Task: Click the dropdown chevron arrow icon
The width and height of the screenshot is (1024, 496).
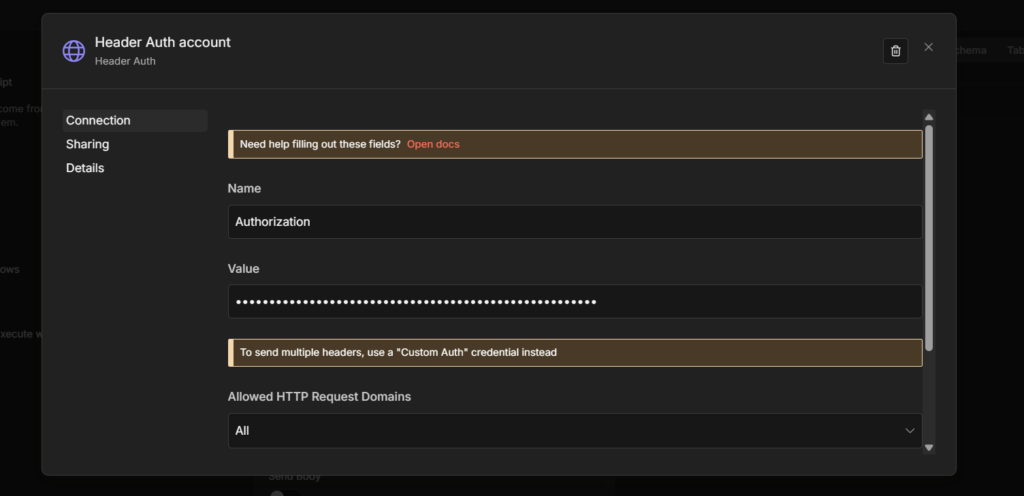Action: pyautogui.click(x=909, y=431)
